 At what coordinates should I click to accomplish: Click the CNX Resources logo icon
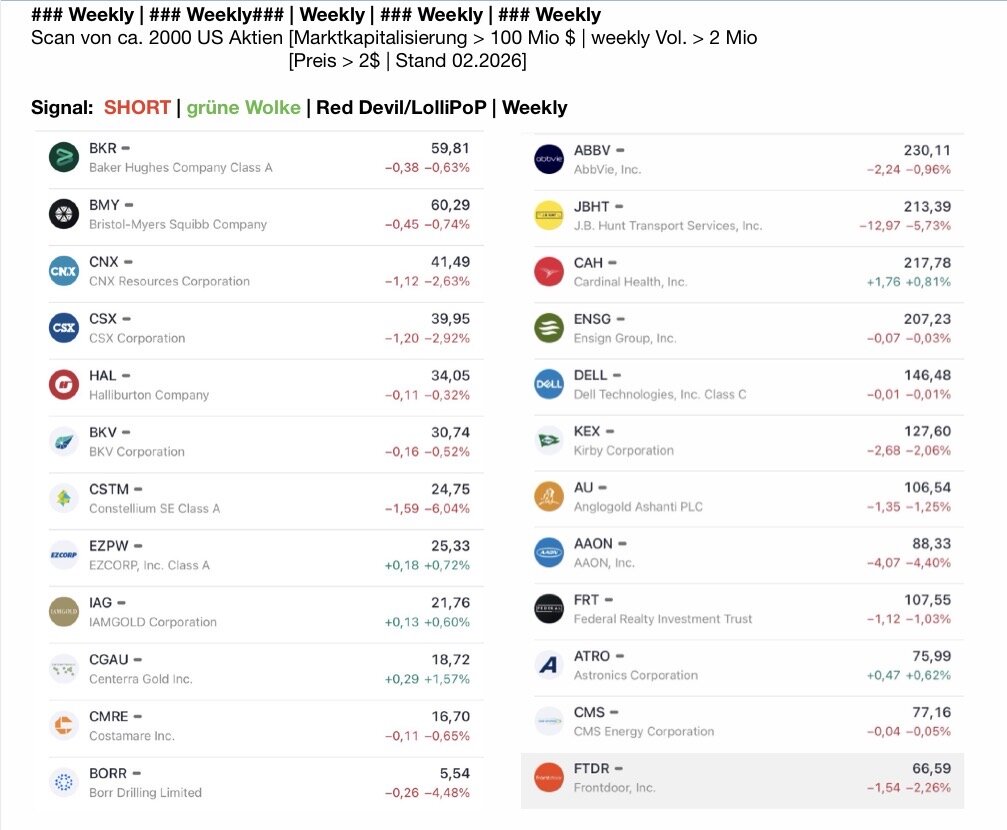[64, 271]
